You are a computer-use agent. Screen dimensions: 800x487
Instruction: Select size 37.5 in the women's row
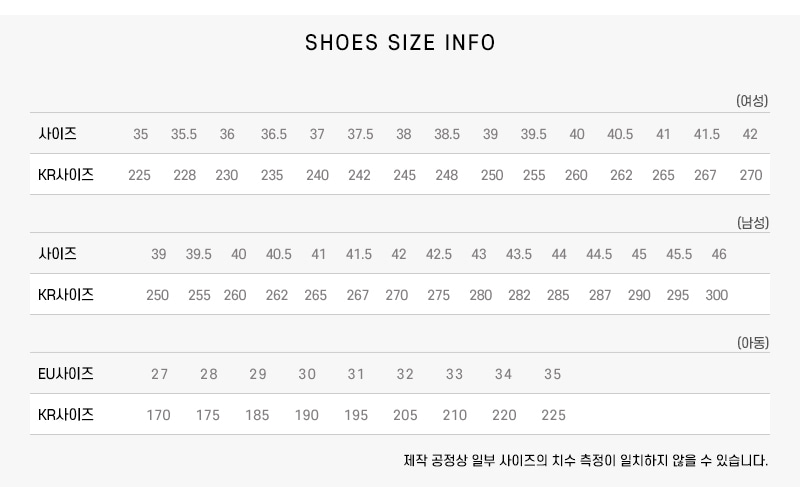360,134
